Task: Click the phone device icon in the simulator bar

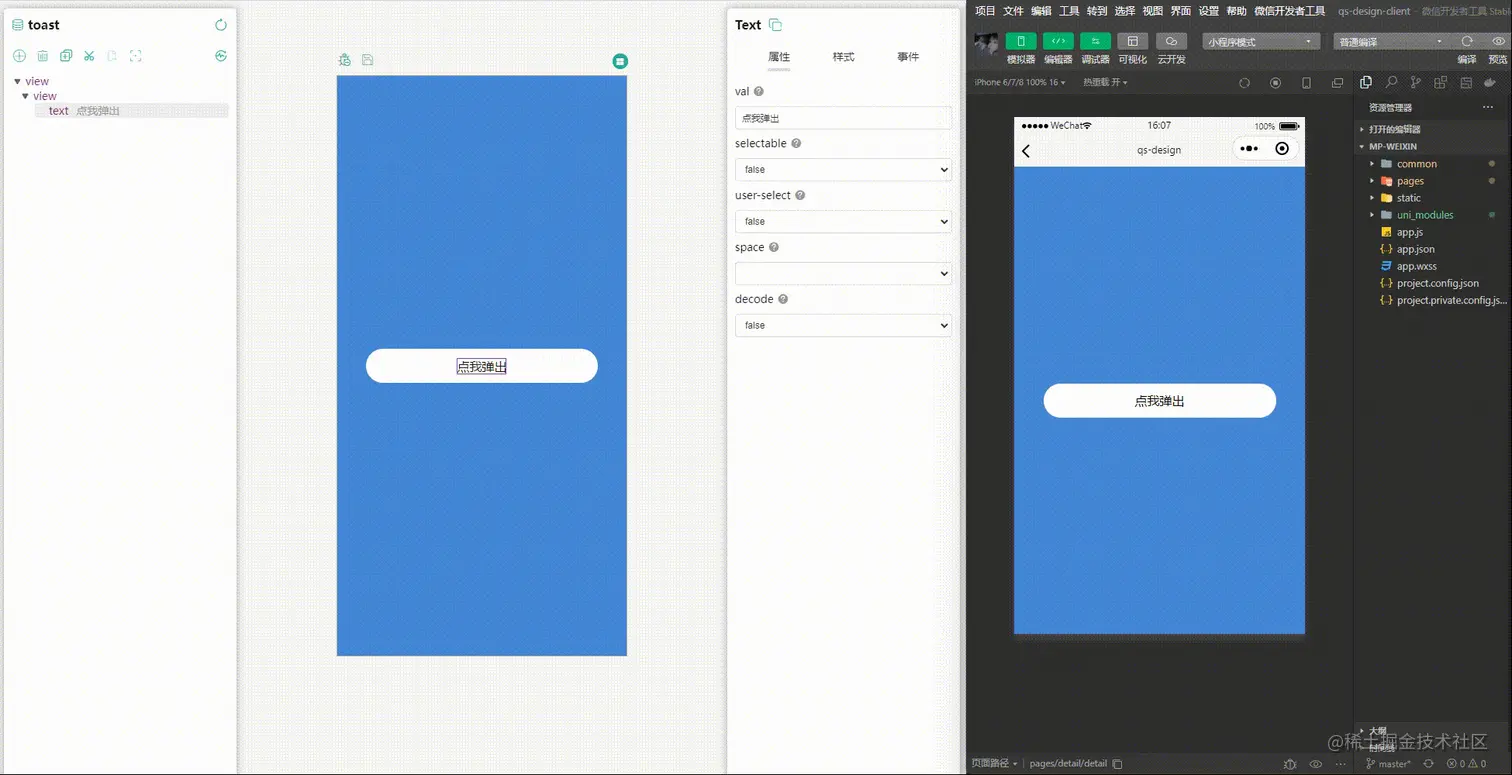Action: pos(1306,83)
